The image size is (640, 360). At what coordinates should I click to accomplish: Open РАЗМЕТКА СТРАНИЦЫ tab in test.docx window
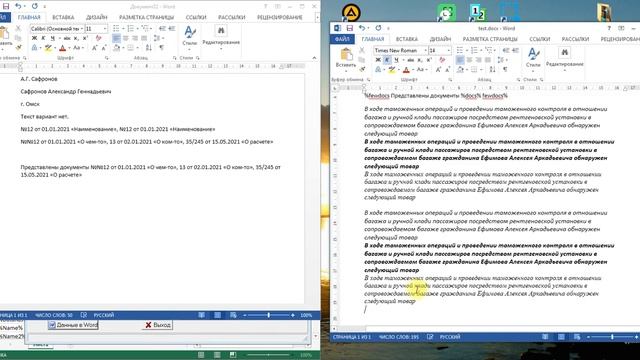point(490,39)
